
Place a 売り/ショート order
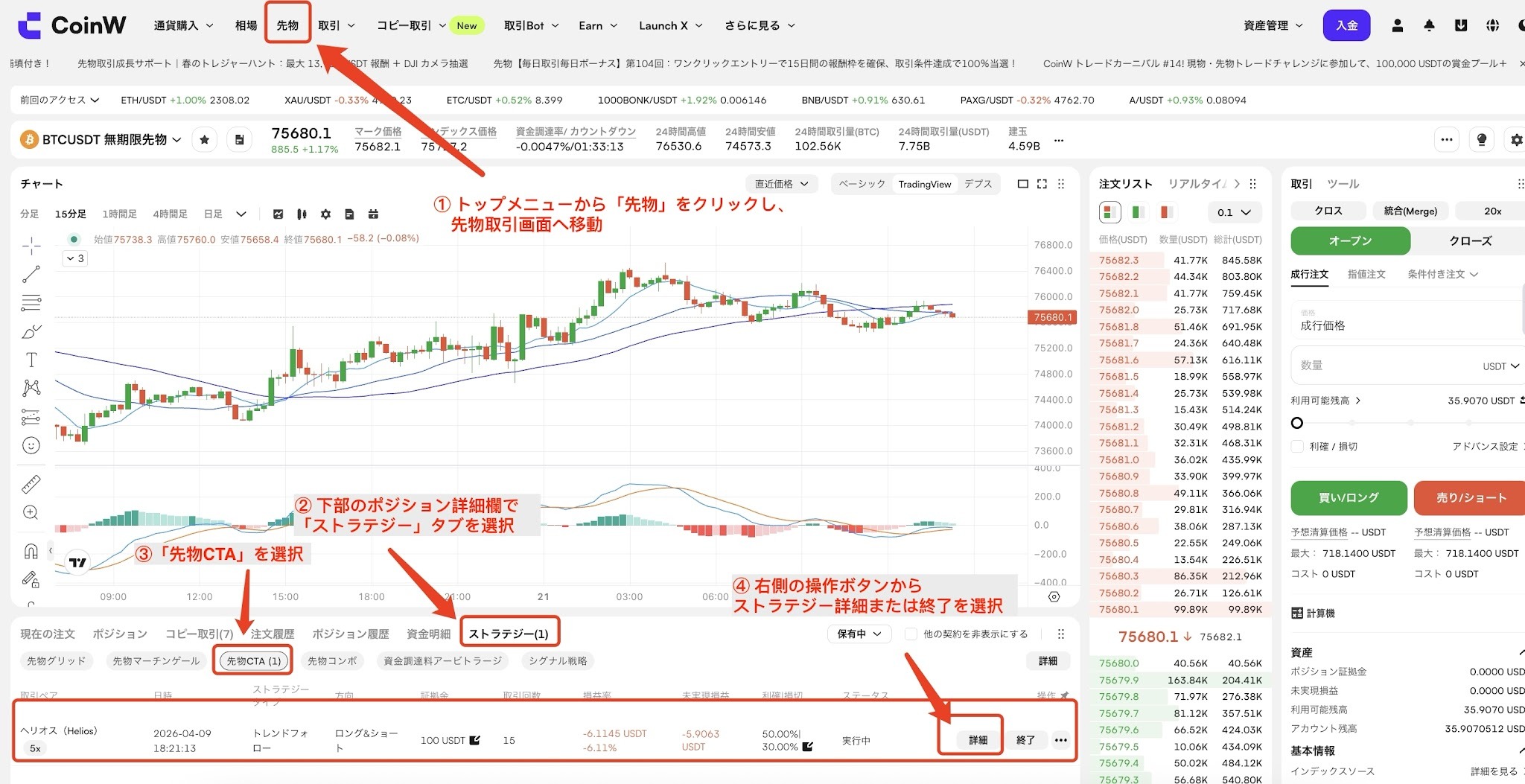(x=1470, y=497)
